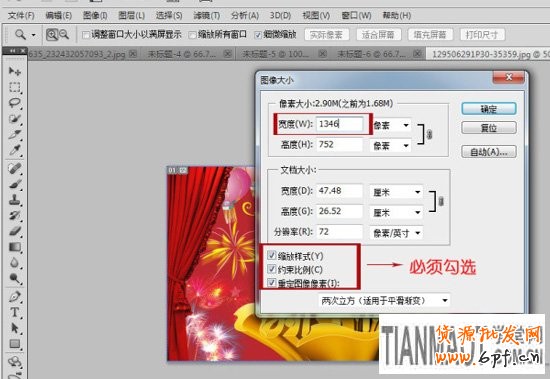
Task: Select the Pen tool
Action: click(14, 297)
